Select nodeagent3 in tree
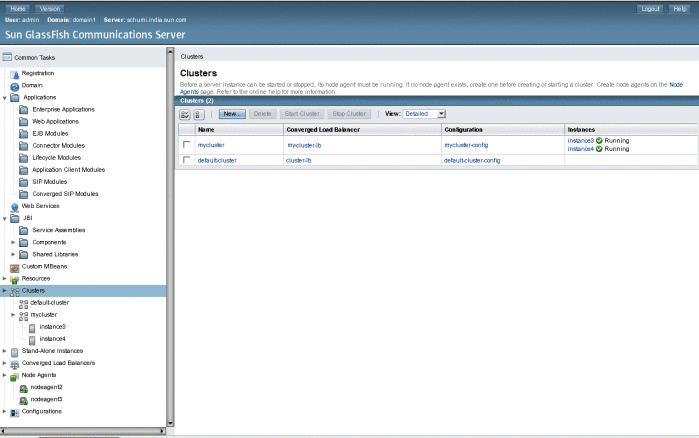699x438 pixels. point(46,399)
